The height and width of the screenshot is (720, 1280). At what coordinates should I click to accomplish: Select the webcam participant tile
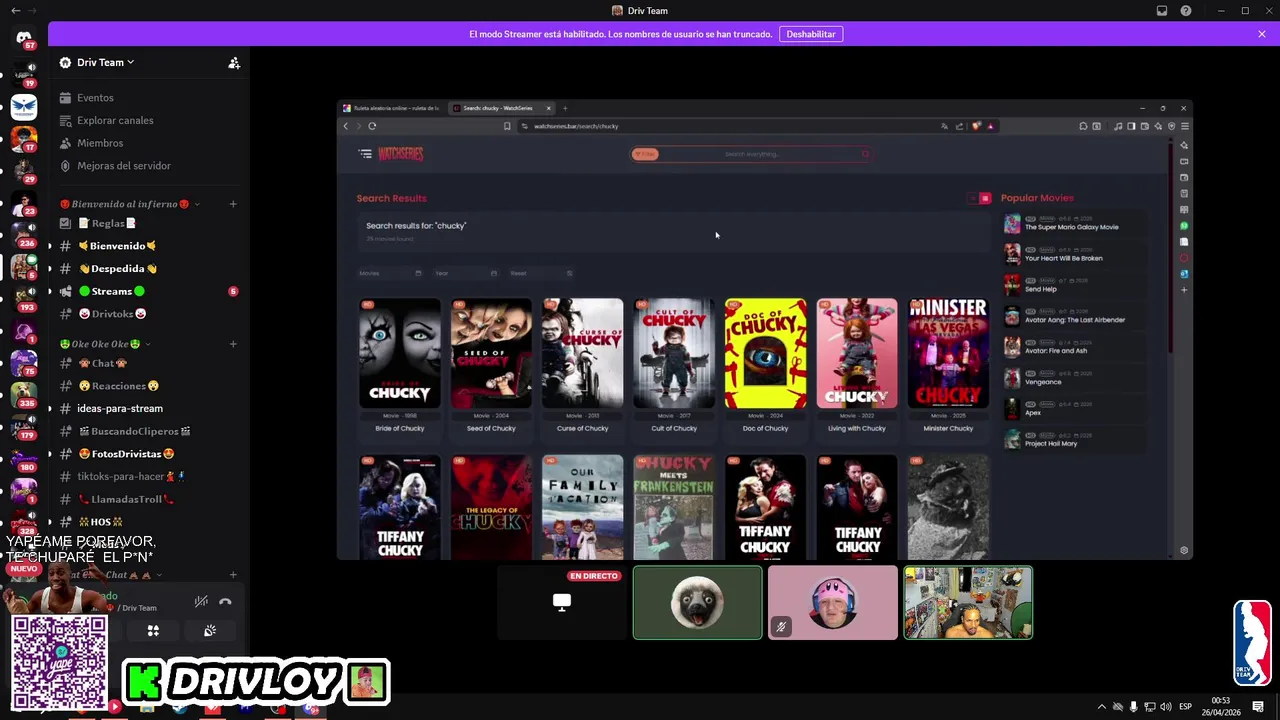968,602
